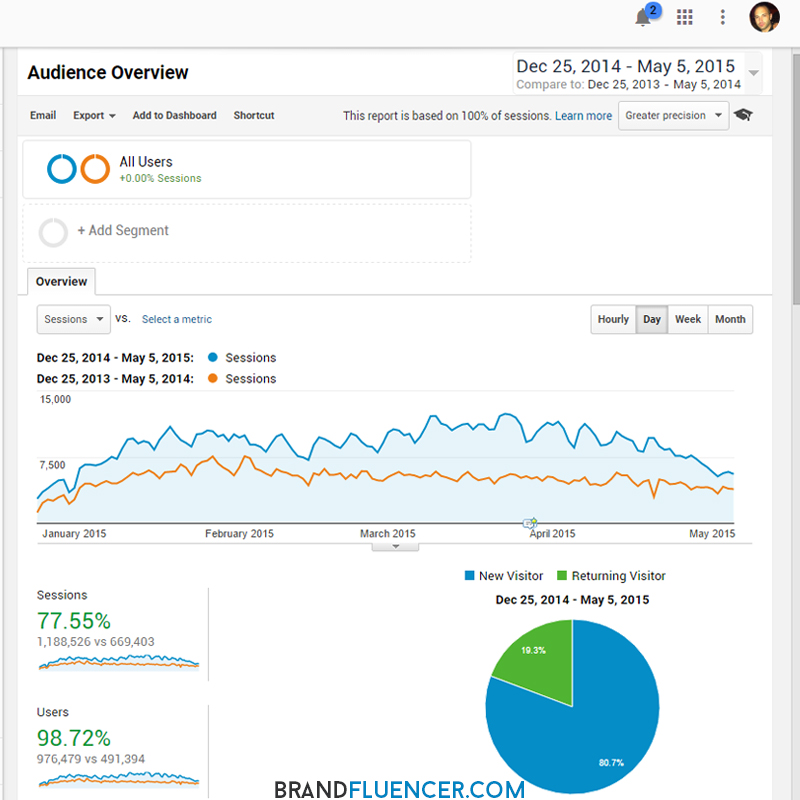Switch chart granularity to Month
This screenshot has width=800, height=800.
730,320
